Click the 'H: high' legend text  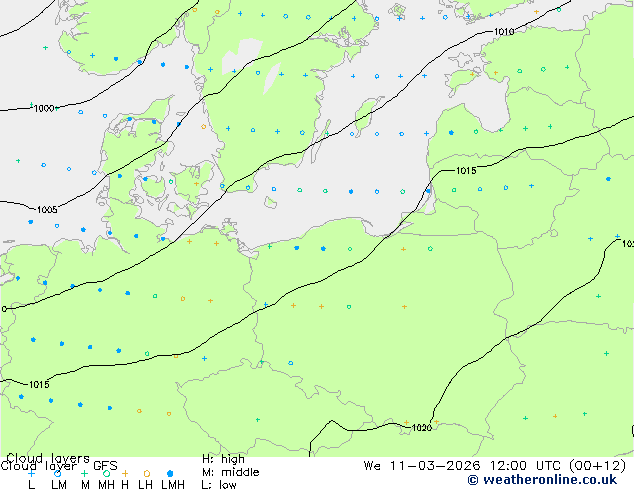[223, 459]
